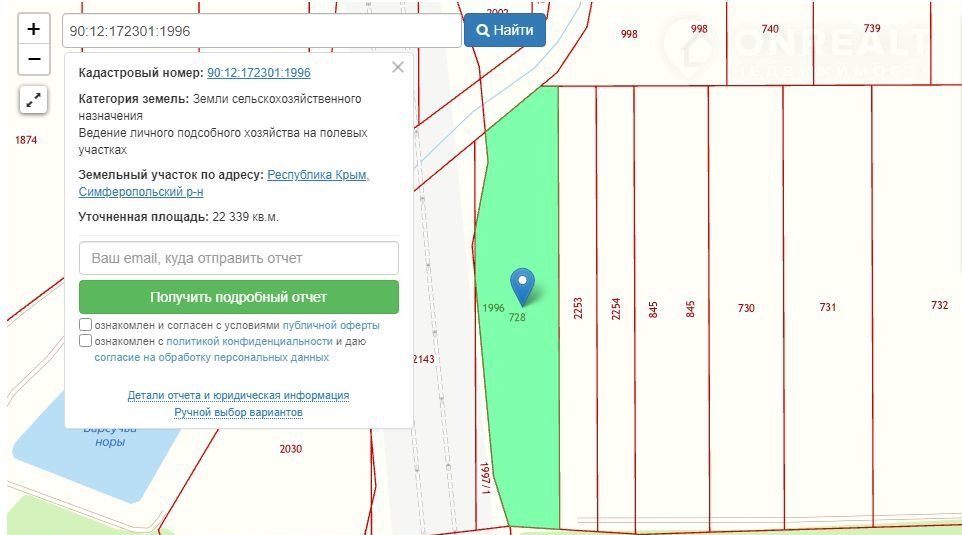Screen dimensions: 962x535
Task: Click the cadastral number search field
Action: coord(261,31)
